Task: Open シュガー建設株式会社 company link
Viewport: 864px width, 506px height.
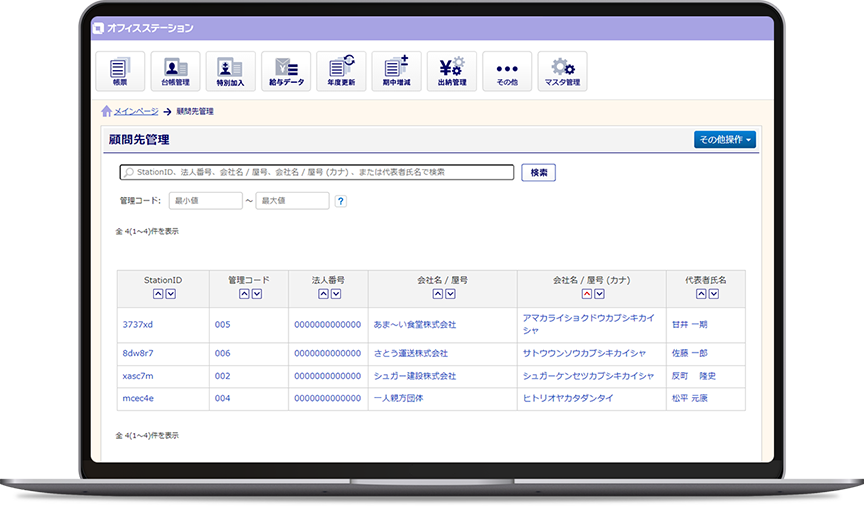Action: [x=415, y=376]
